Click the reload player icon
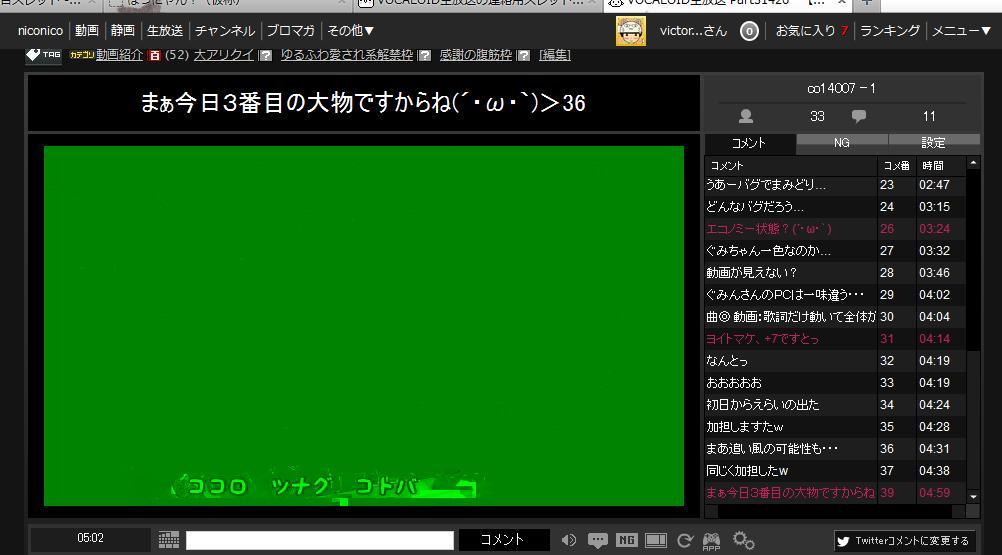 tap(684, 541)
